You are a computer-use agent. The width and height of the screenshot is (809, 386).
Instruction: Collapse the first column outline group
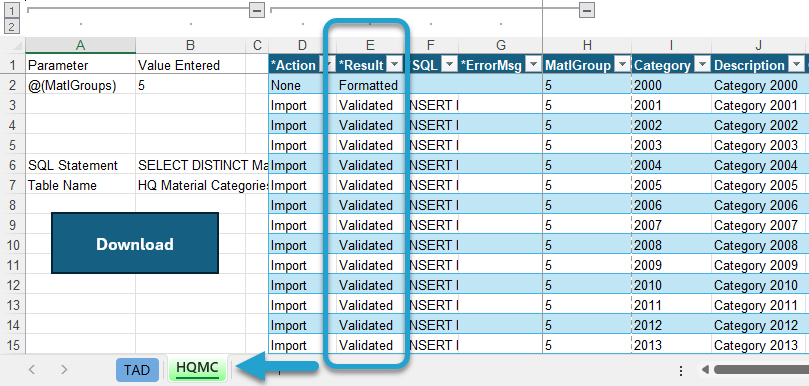click(257, 10)
